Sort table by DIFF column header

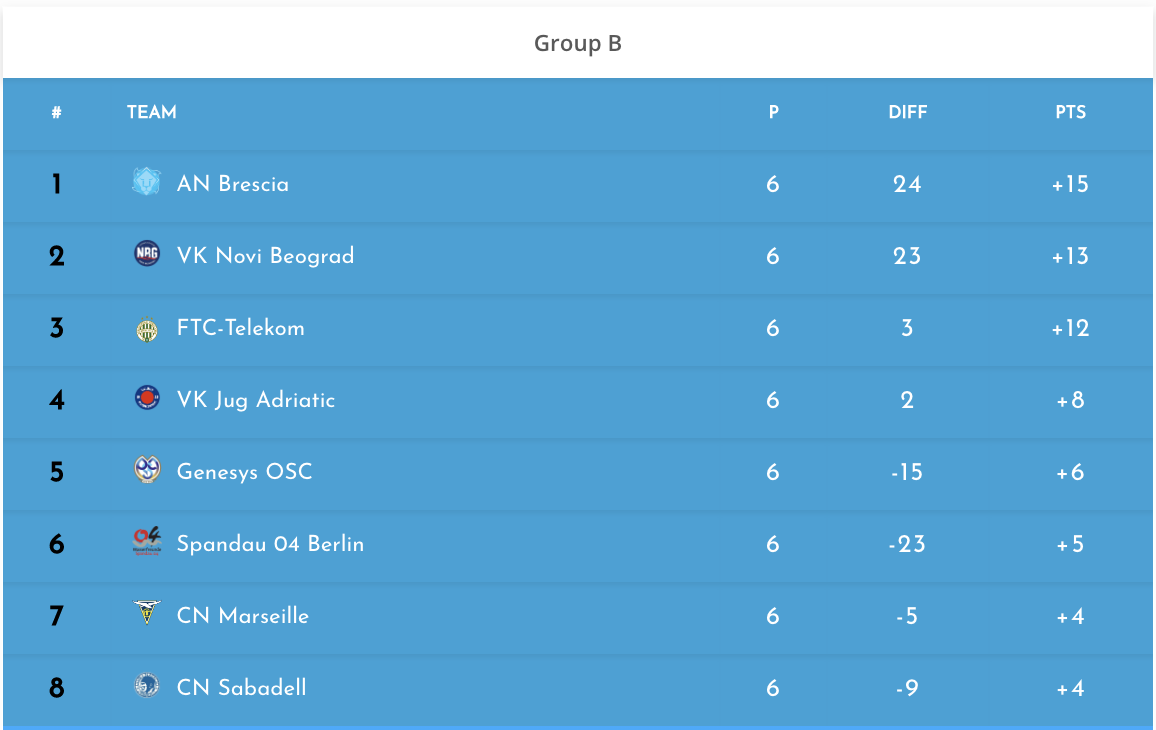908,112
